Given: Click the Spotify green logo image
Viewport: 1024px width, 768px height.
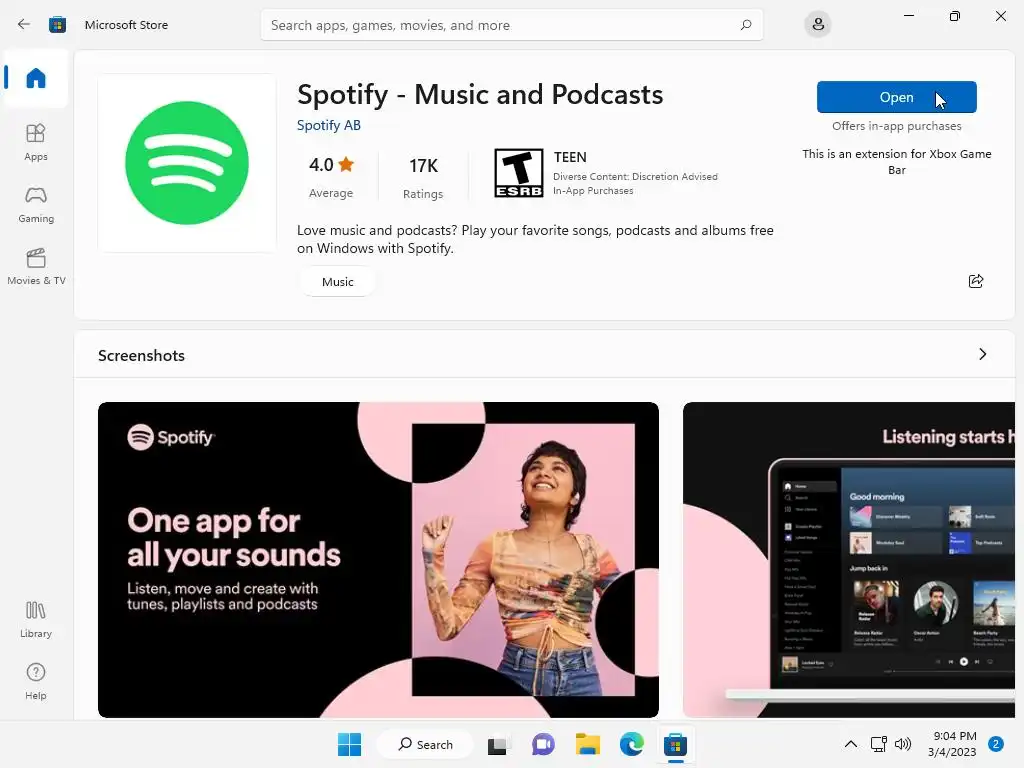Looking at the screenshot, I should coord(187,163).
